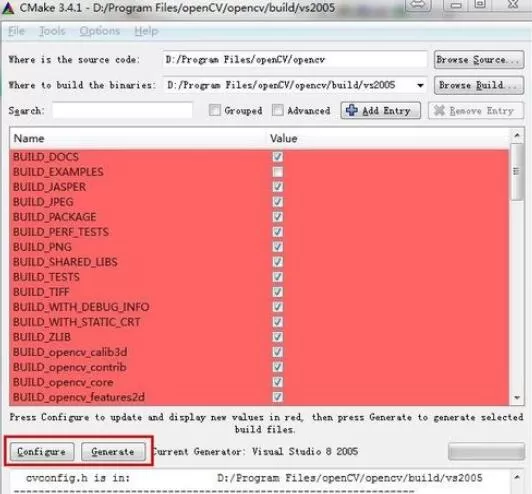
Task: Select the BUILD_EXAMPLES entry name
Action: click(x=58, y=172)
